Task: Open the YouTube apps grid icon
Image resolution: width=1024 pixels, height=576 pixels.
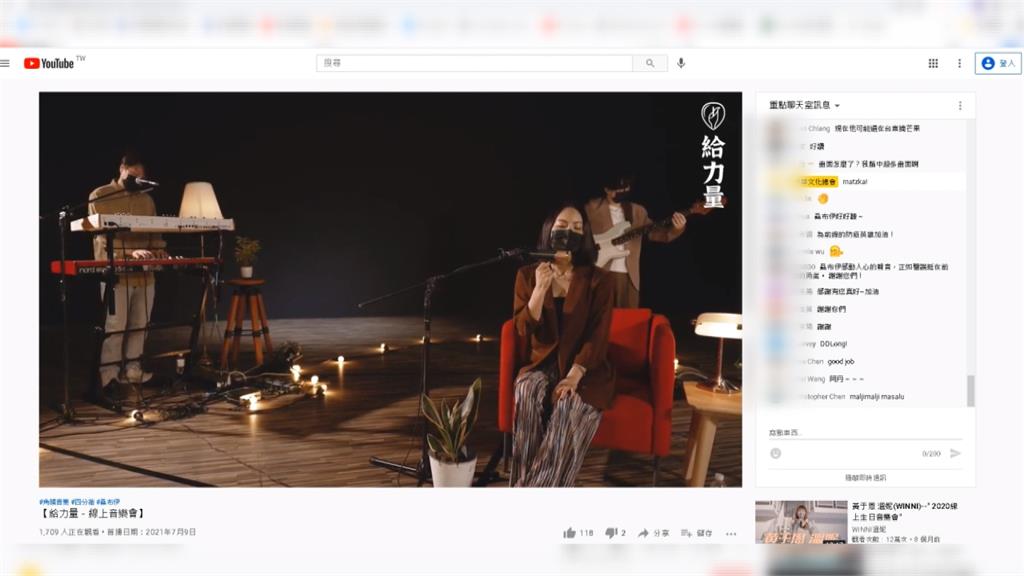Action: (933, 63)
